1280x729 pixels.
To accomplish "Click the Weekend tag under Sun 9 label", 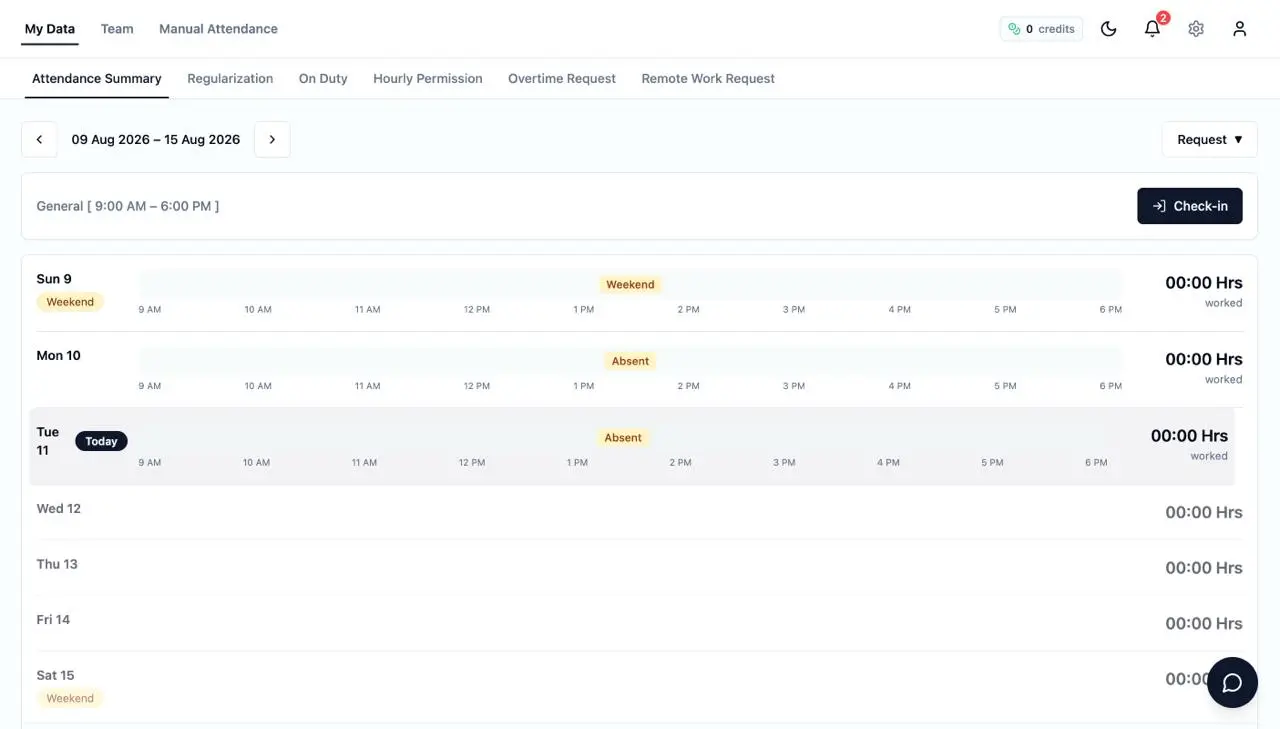I will coord(70,302).
